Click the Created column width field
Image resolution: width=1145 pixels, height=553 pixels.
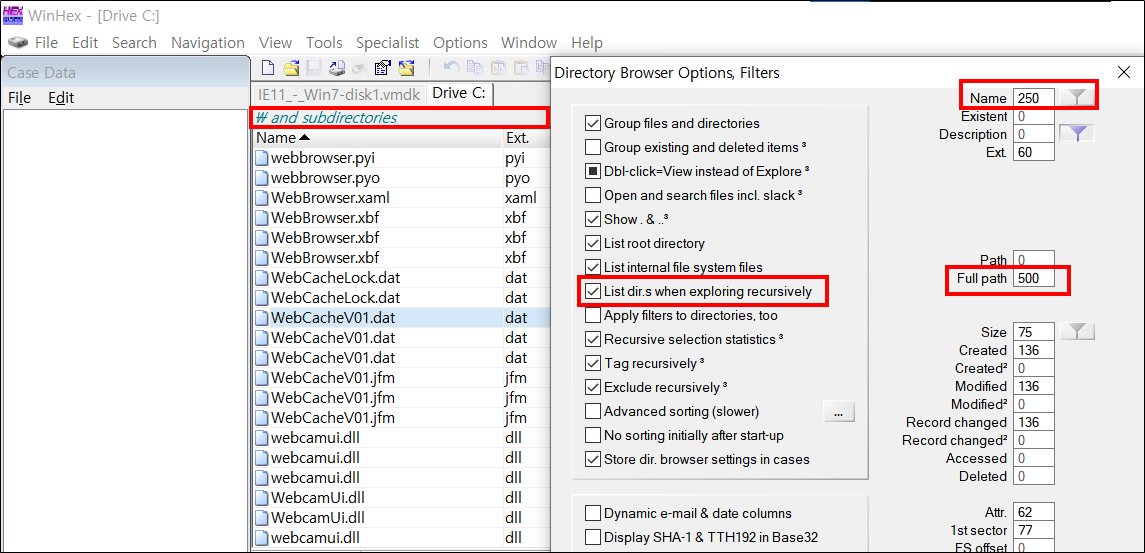[x=1034, y=351]
